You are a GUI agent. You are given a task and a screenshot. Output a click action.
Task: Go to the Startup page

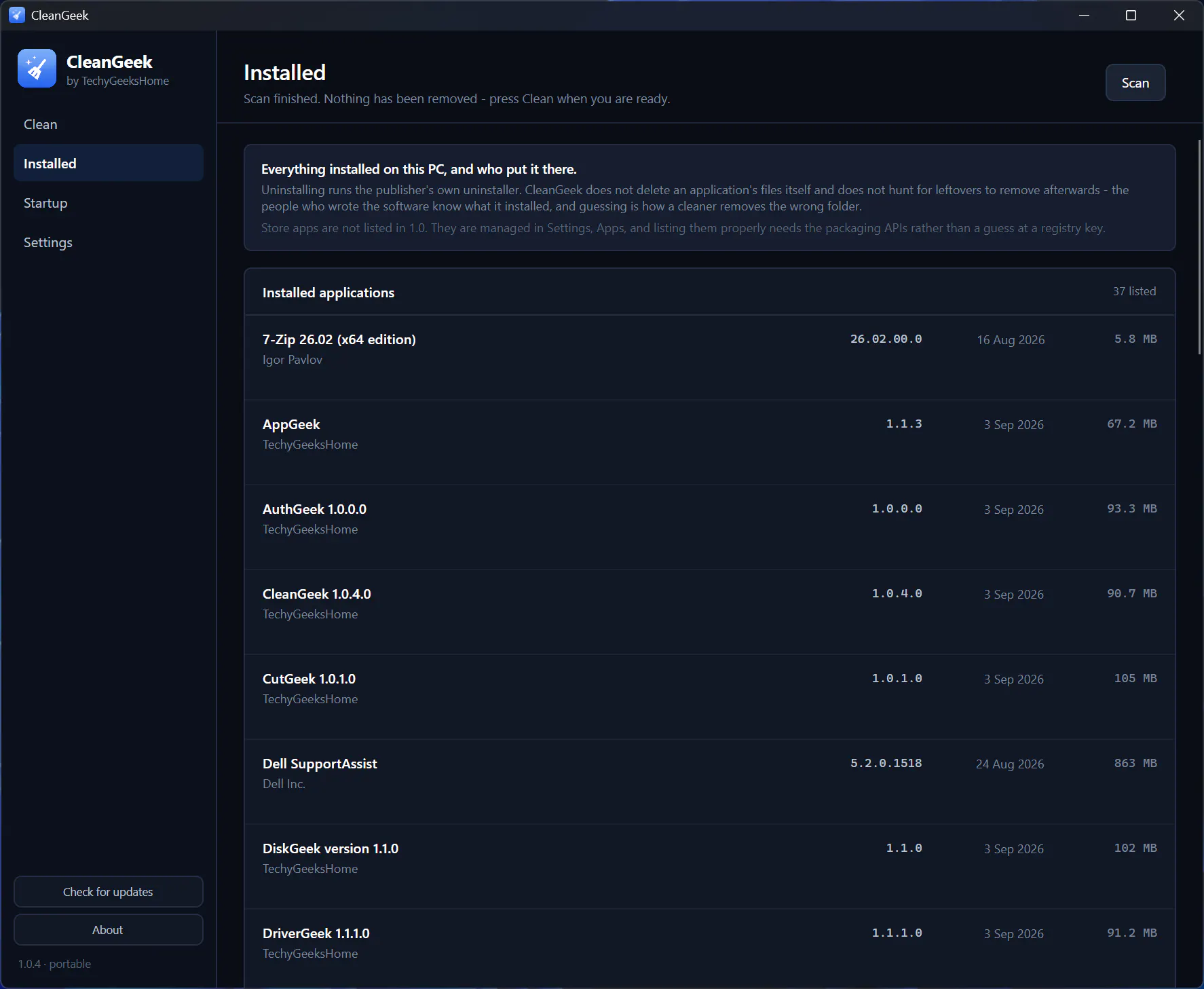109,203
